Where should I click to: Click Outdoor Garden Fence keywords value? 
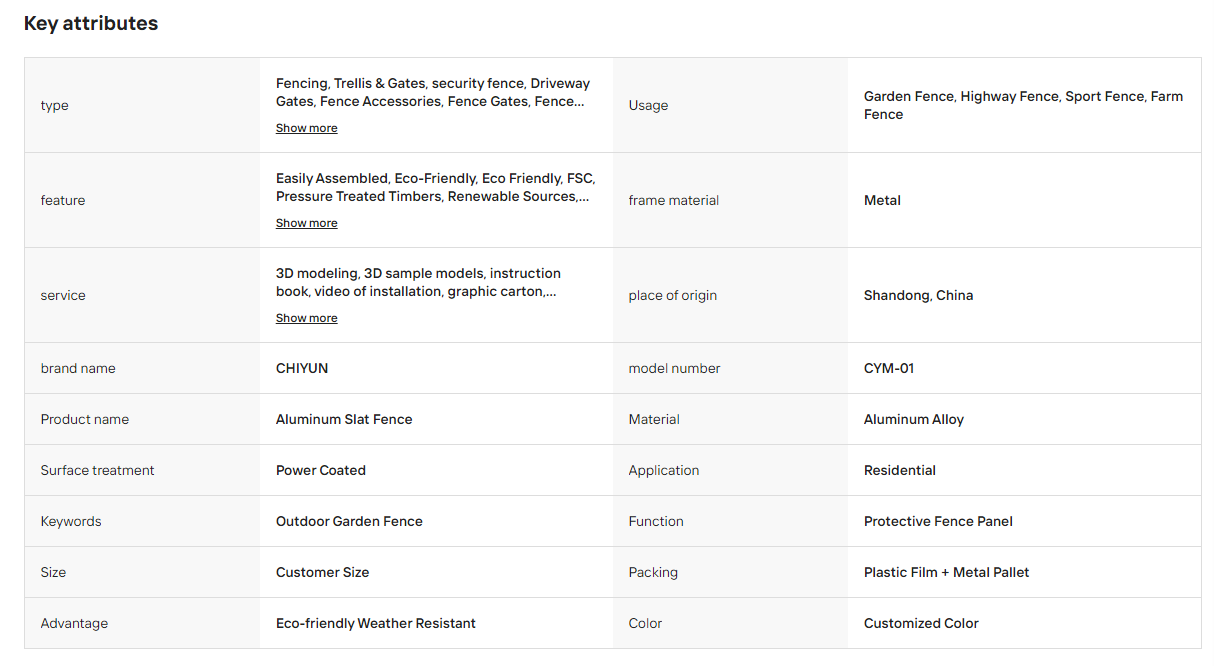tap(349, 521)
